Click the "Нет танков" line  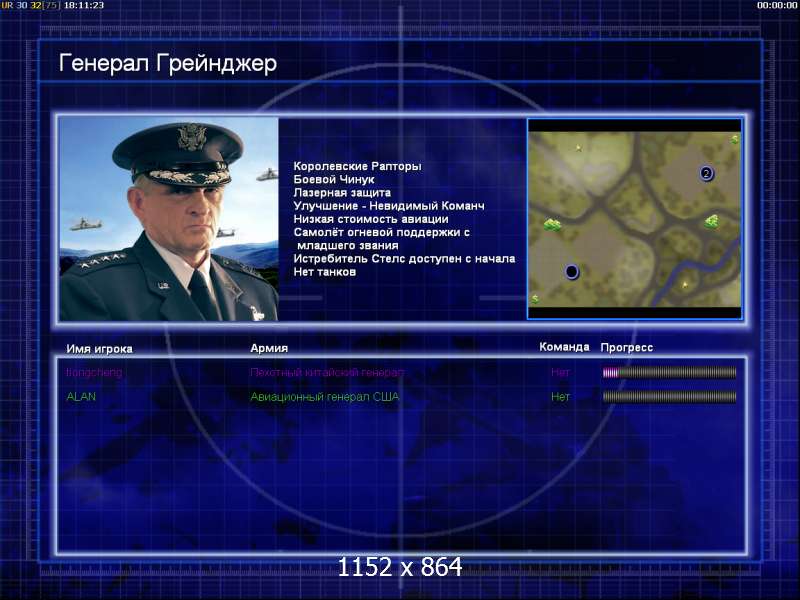[324, 272]
